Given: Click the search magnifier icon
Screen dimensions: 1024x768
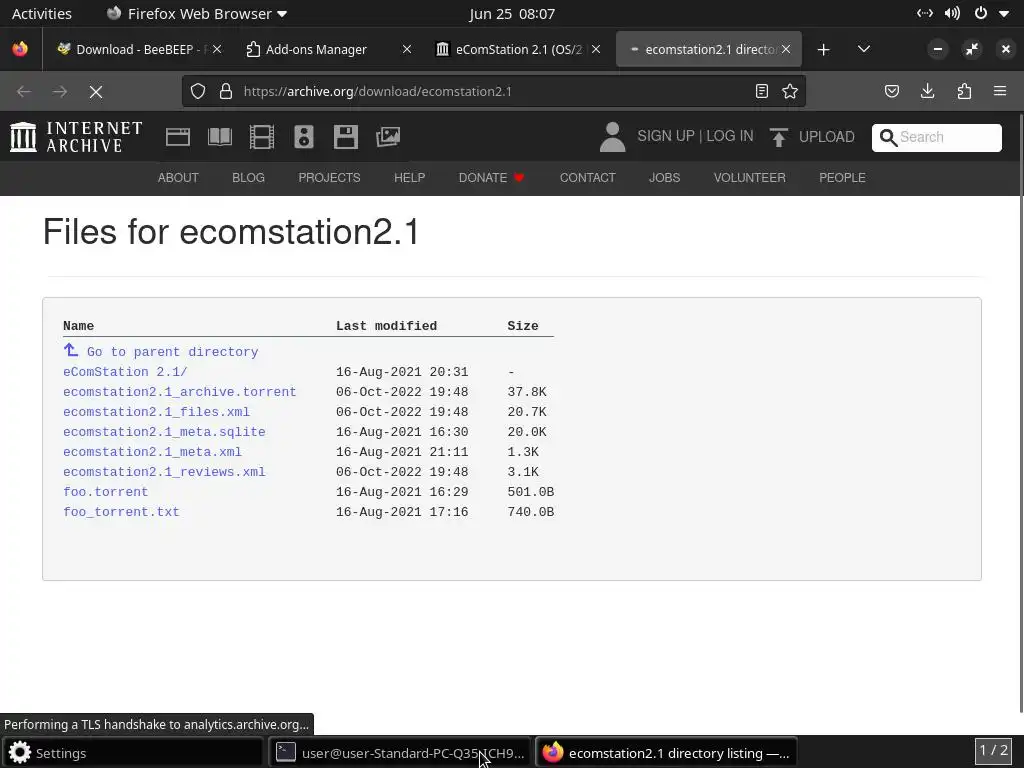Looking at the screenshot, I should point(888,137).
